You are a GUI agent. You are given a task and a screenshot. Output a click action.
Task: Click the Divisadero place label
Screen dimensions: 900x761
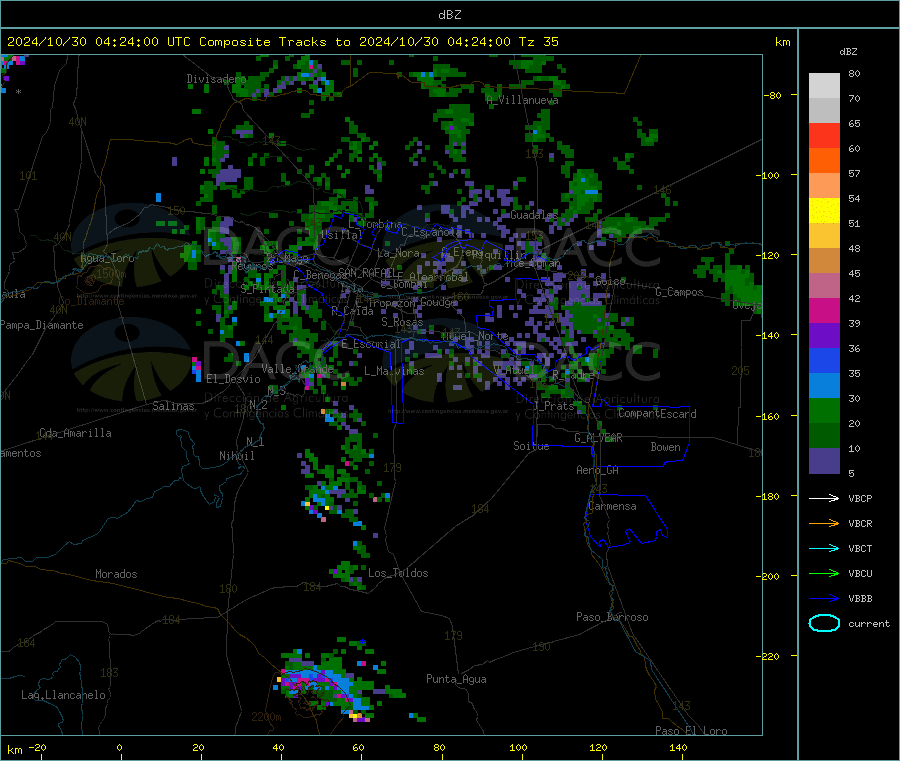point(216,79)
